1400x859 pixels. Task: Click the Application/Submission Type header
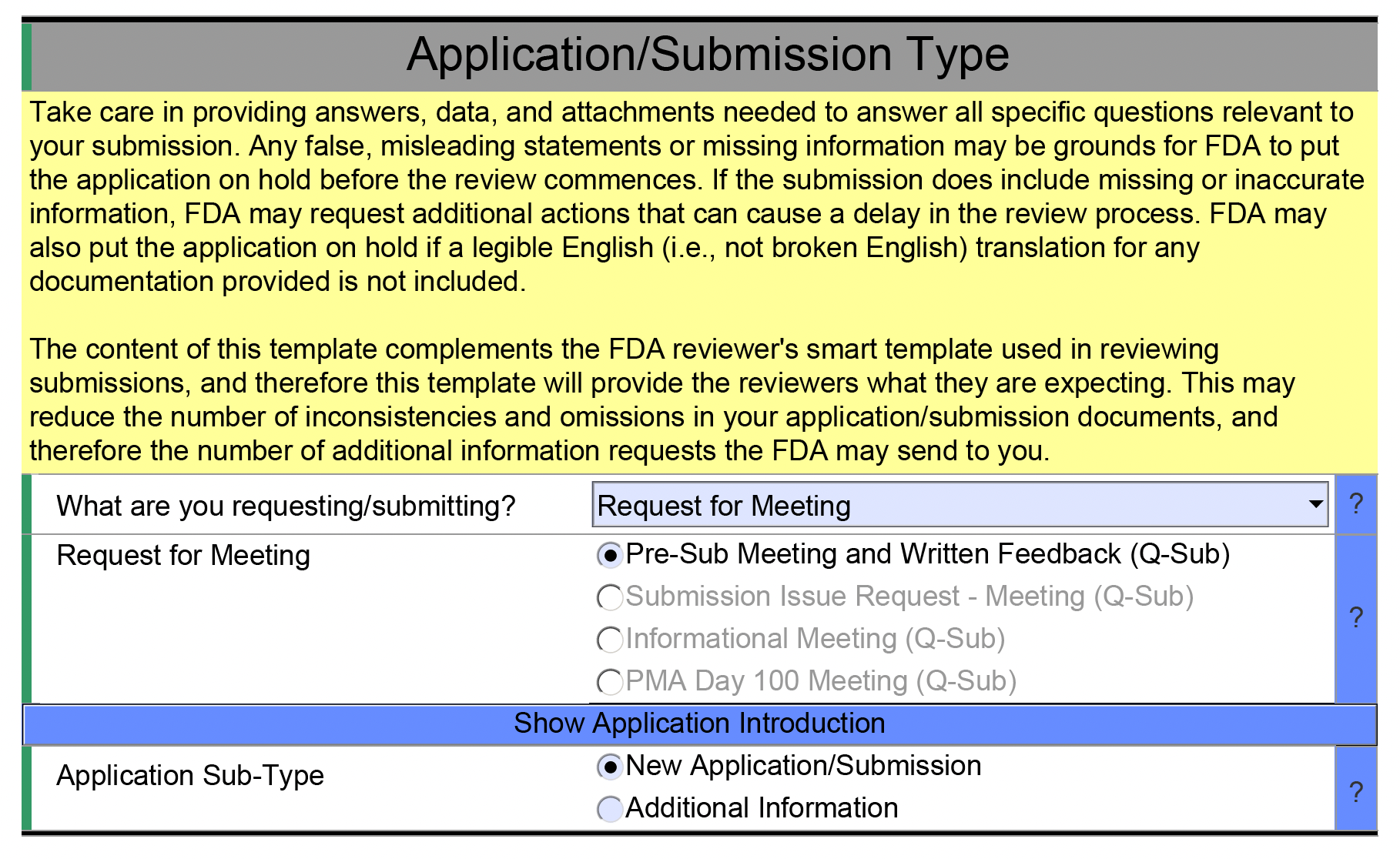(x=707, y=55)
